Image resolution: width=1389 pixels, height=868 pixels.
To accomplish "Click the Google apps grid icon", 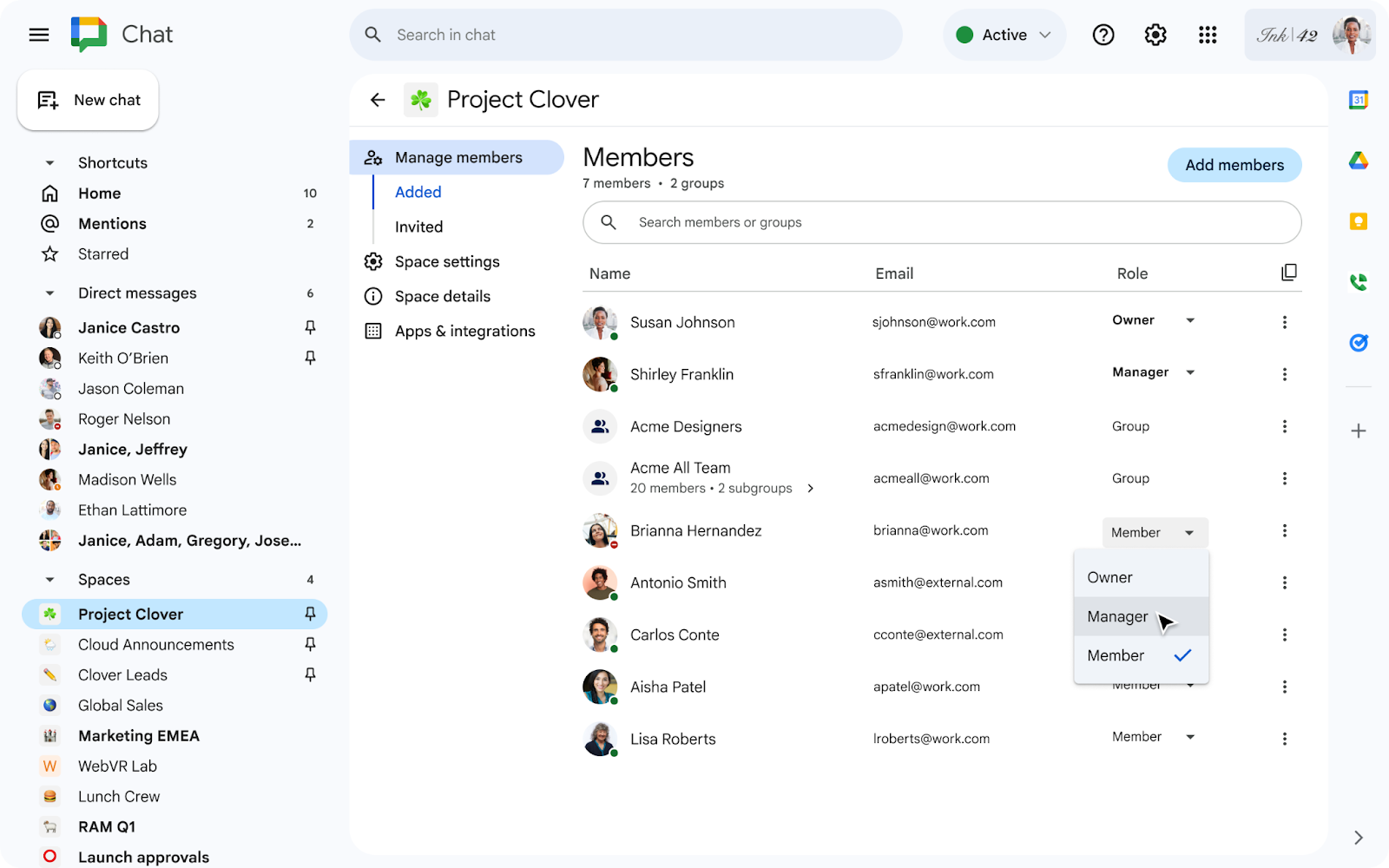I will [1208, 35].
